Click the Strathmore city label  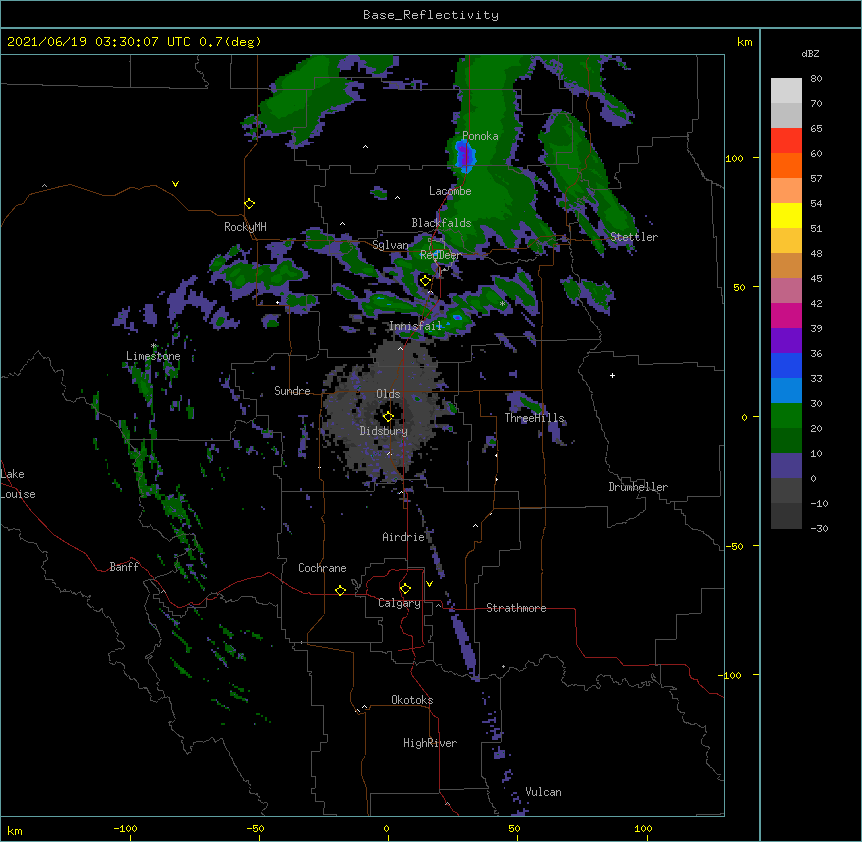point(516,608)
